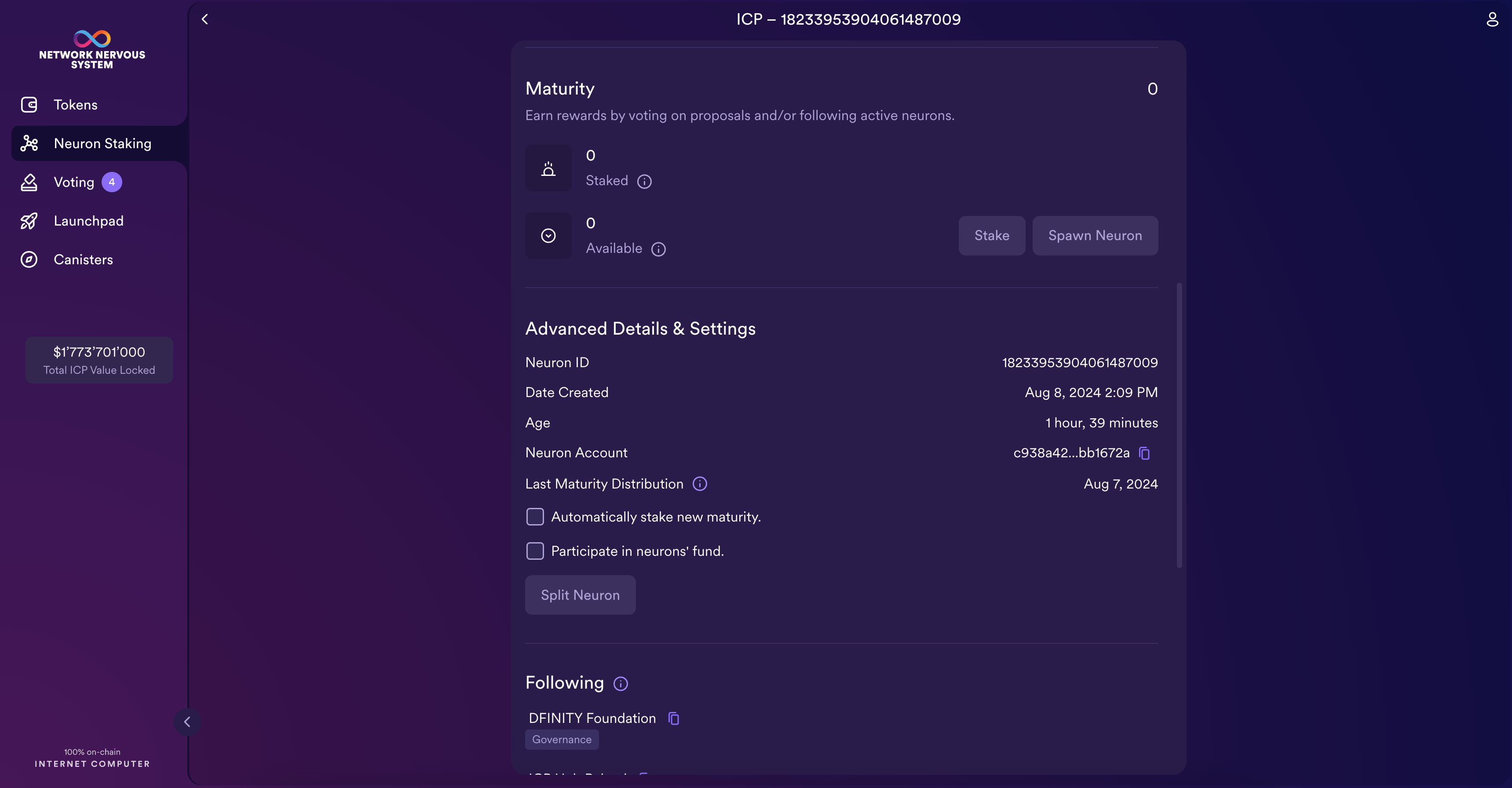Copy the Neuron Account address
Screen dimensions: 1512x788
pos(1144,453)
